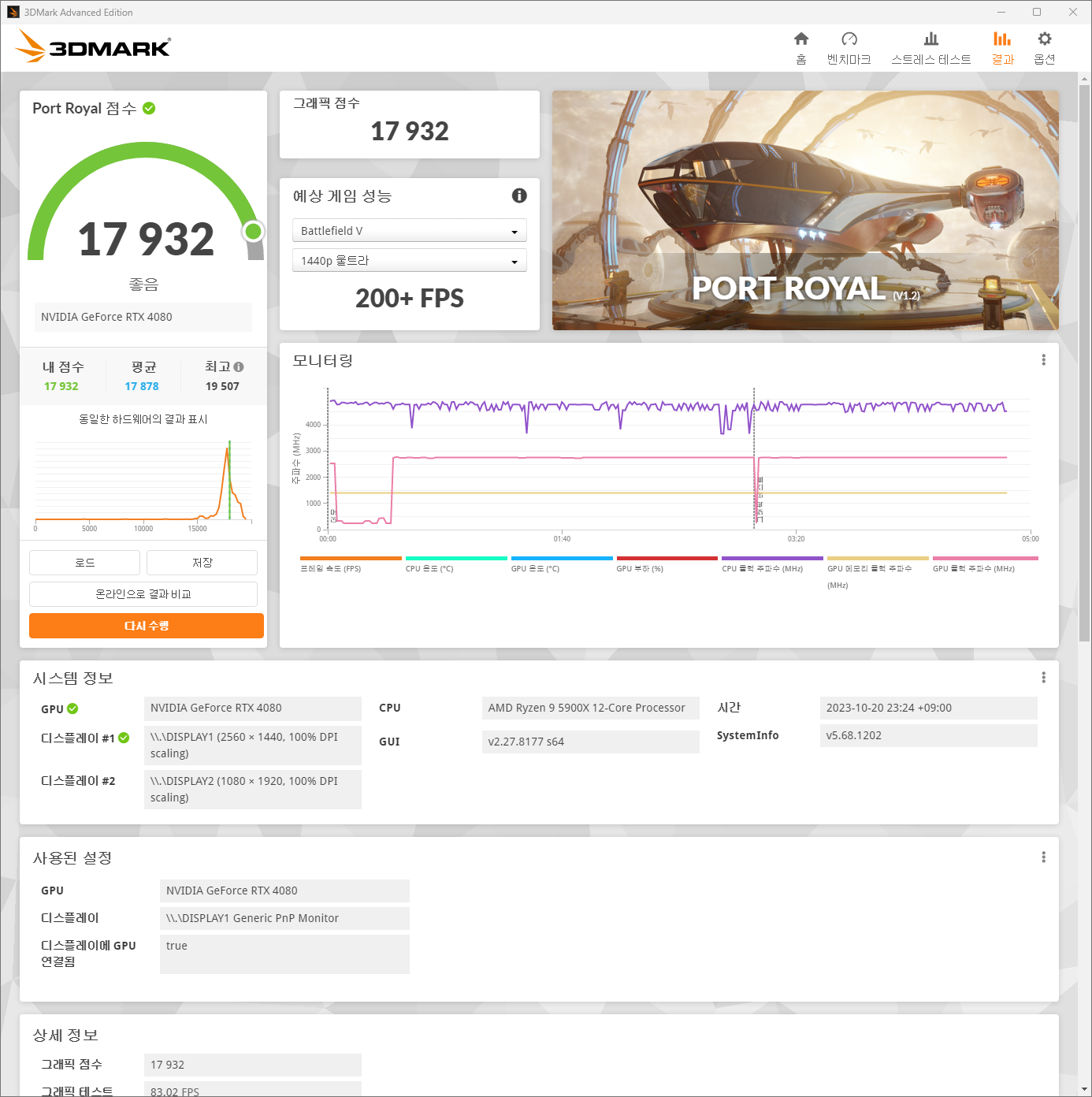Open the monitoring panel three-dot menu

(x=1044, y=360)
